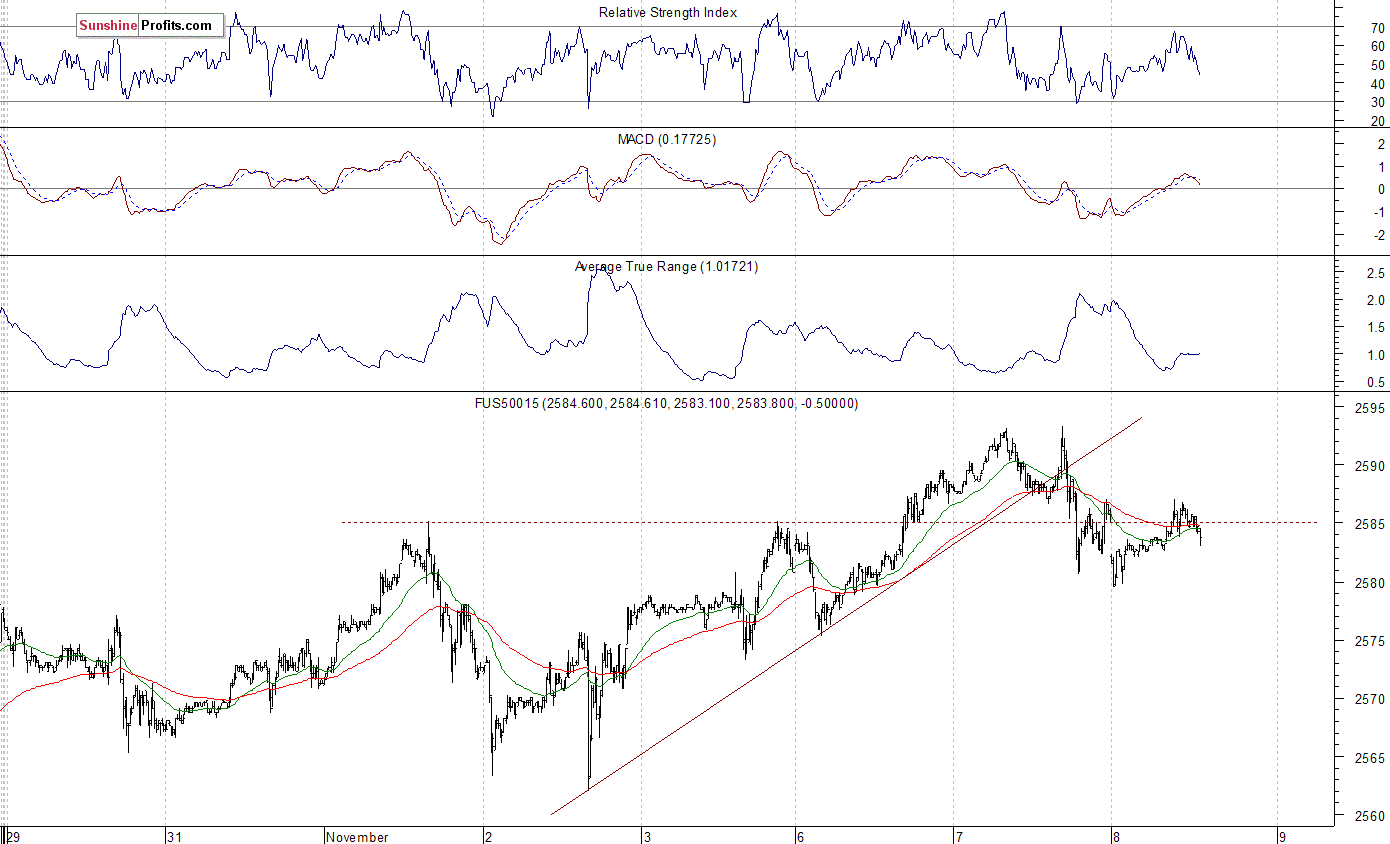This screenshot has width=1390, height=844.
Task: Click the 2560 price axis label
Action: [x=1368, y=816]
